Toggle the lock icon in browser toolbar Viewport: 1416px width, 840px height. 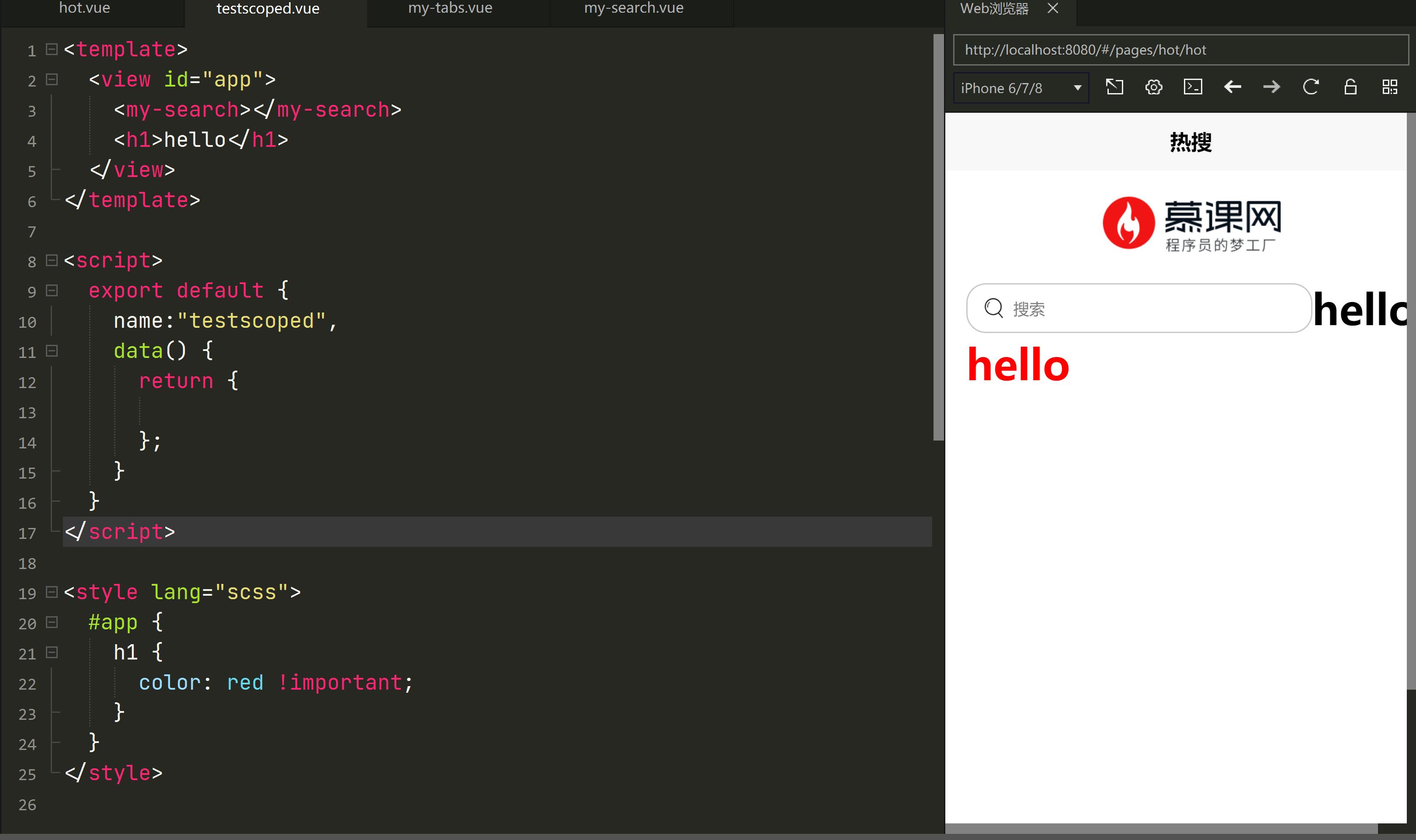tap(1350, 87)
